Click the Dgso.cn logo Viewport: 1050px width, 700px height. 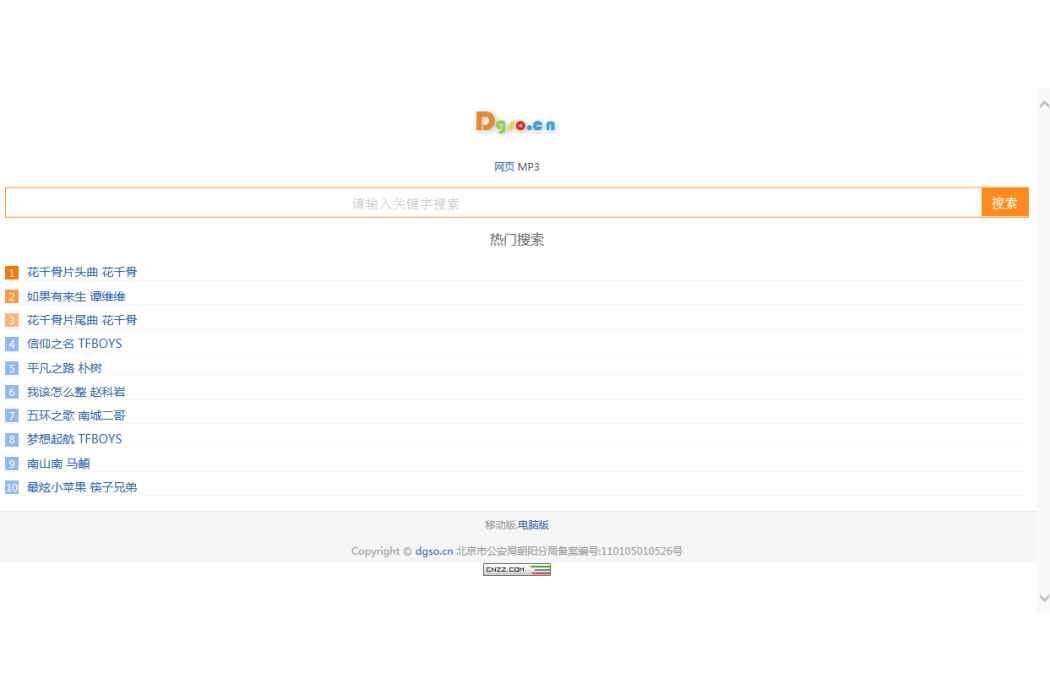pos(516,123)
